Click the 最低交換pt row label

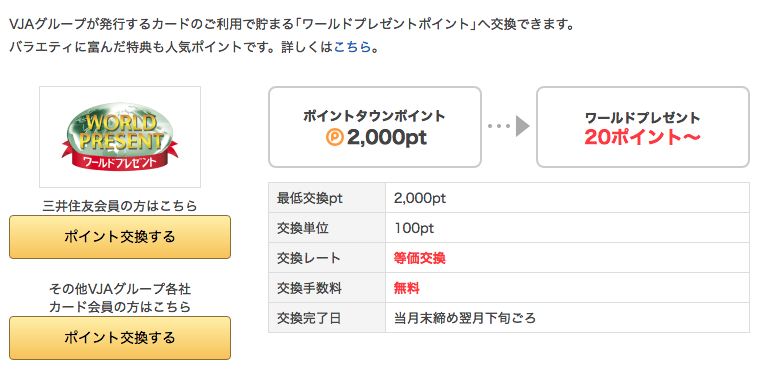pyautogui.click(x=310, y=198)
